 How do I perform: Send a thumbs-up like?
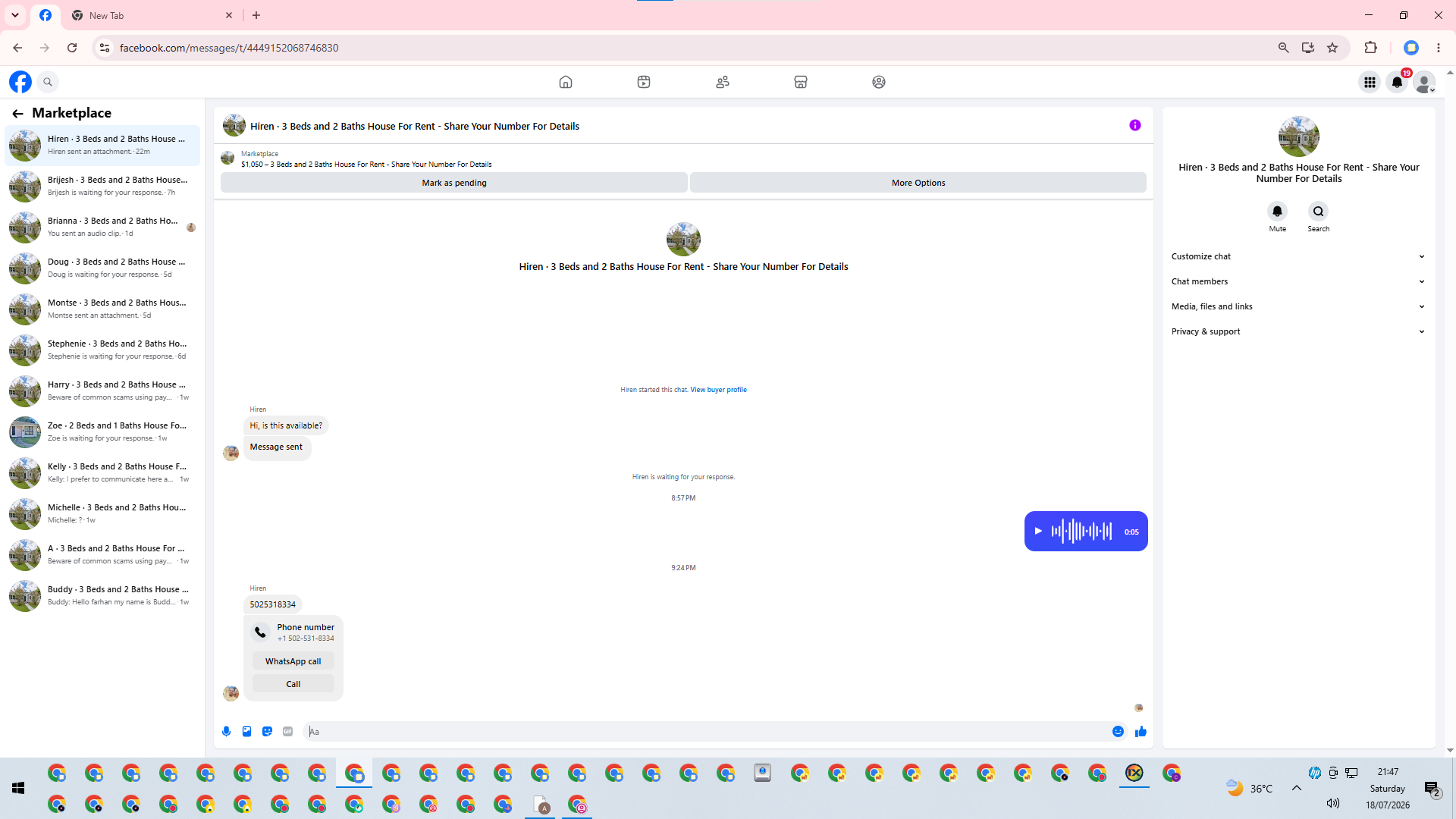pos(1141,732)
